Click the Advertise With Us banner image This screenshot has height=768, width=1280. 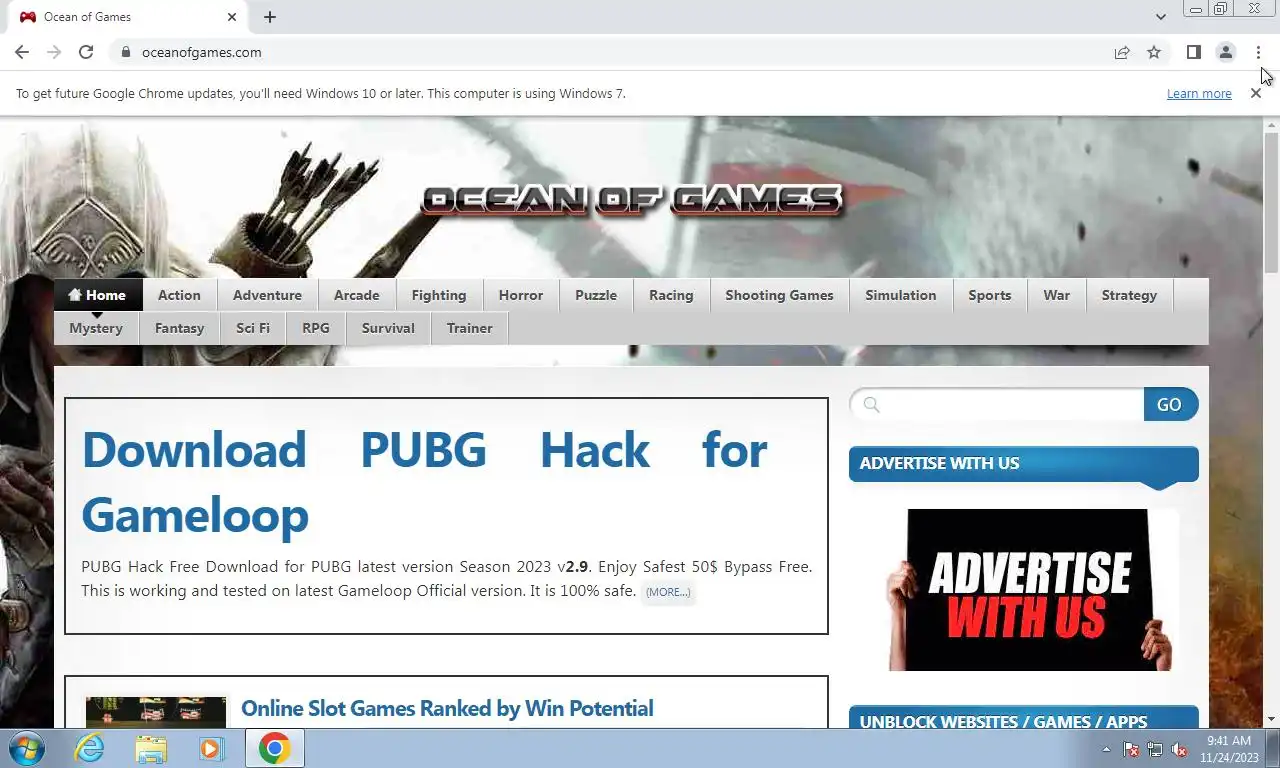point(1030,590)
